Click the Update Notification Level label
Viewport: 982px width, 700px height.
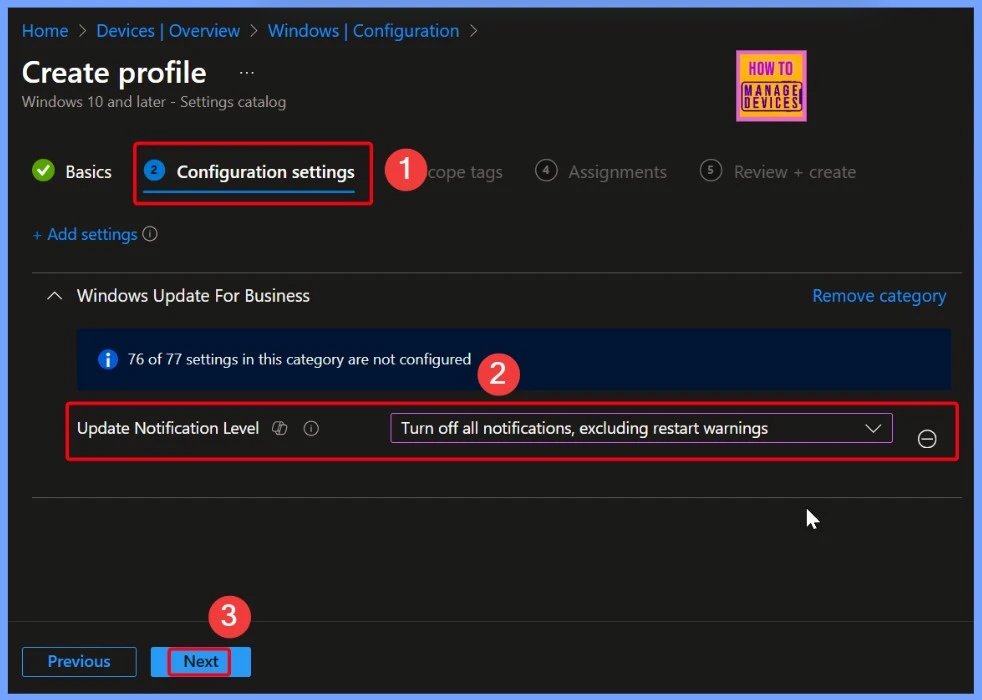point(168,428)
